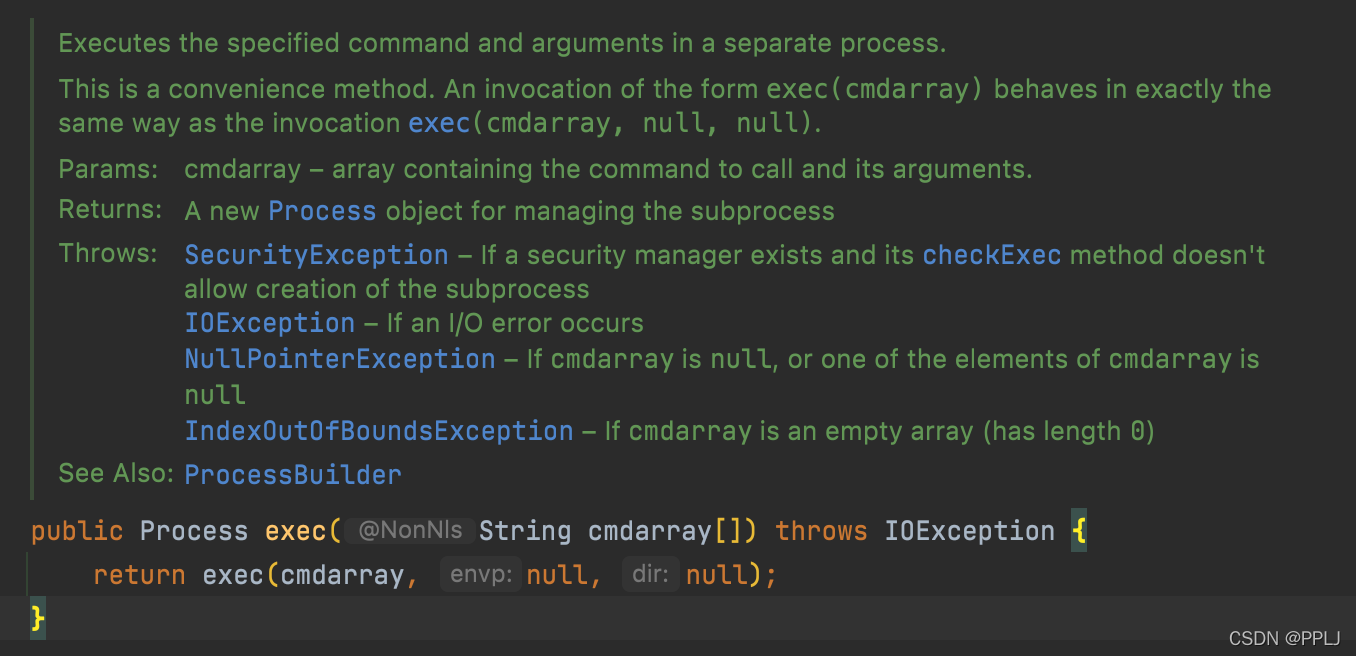Viewport: 1356px width, 656px height.
Task: Open the checkExec method link
Action: pos(992,255)
